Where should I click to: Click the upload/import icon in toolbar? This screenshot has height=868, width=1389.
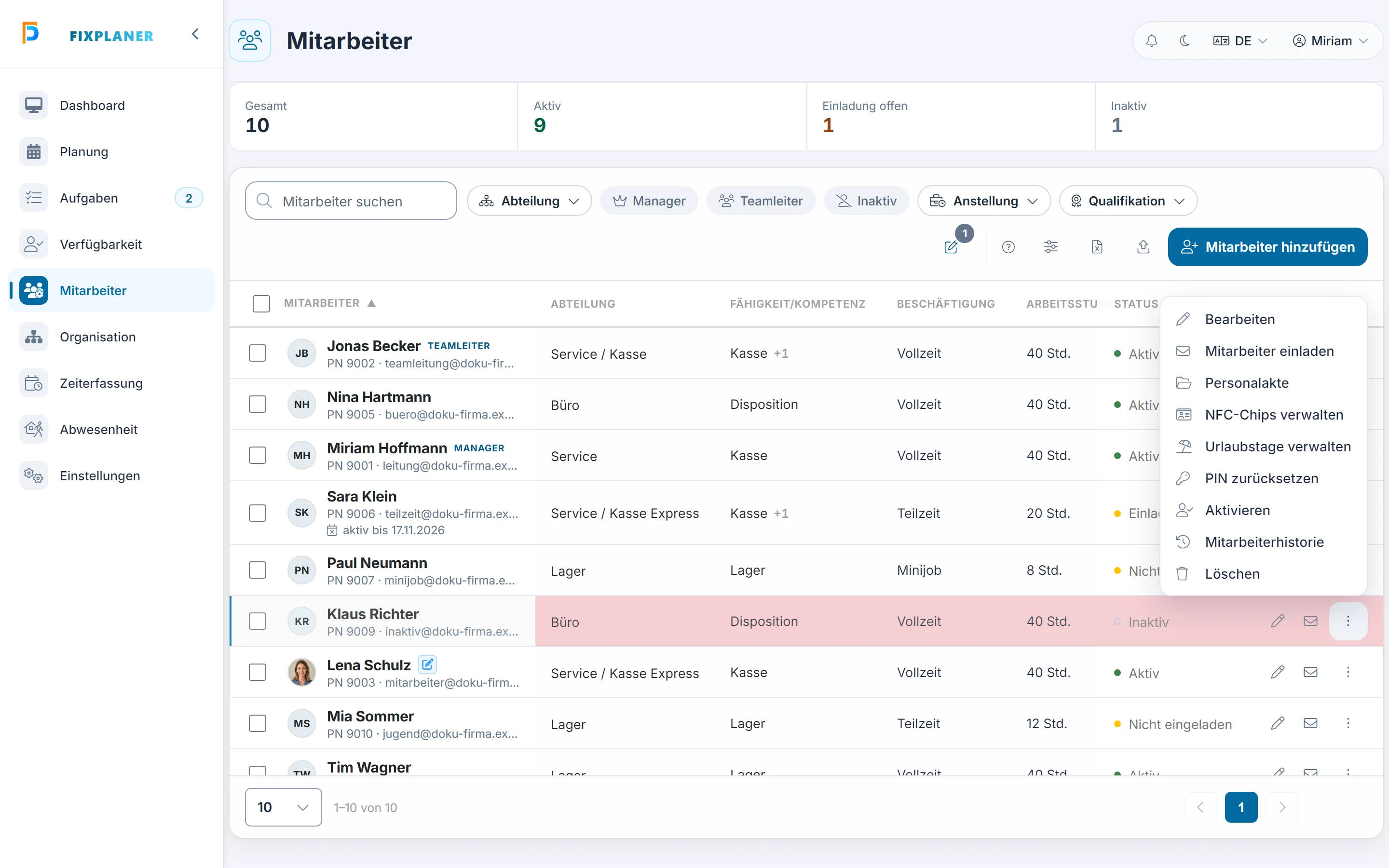pos(1143,247)
